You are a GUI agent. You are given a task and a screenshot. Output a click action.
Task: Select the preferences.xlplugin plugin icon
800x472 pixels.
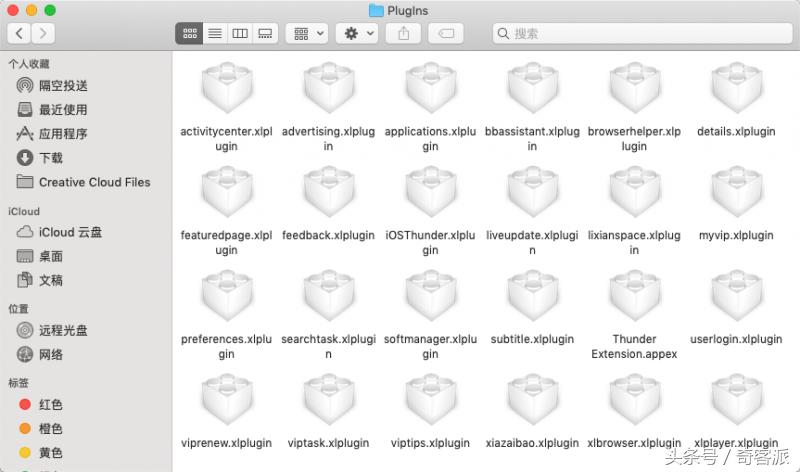click(x=226, y=299)
